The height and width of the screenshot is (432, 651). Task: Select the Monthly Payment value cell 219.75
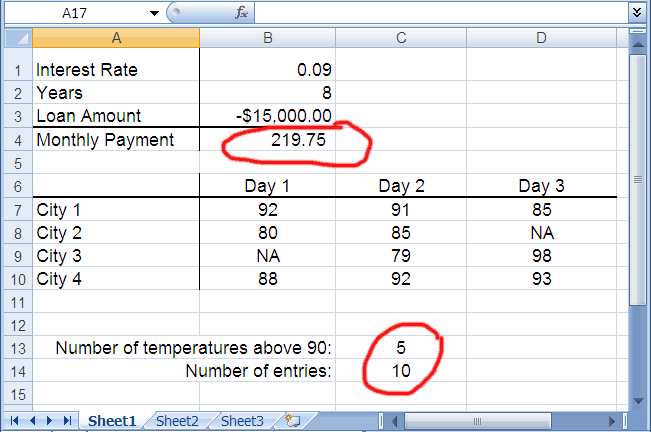267,140
